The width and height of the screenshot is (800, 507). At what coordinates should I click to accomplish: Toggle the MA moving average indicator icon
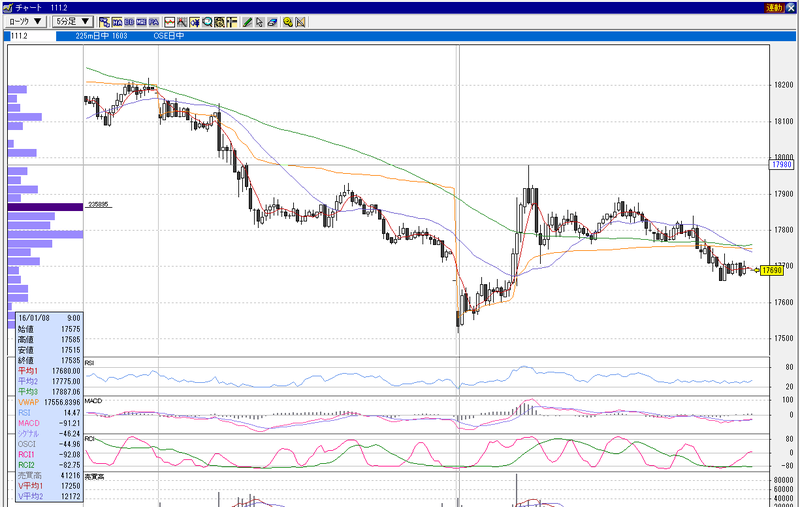(x=117, y=22)
